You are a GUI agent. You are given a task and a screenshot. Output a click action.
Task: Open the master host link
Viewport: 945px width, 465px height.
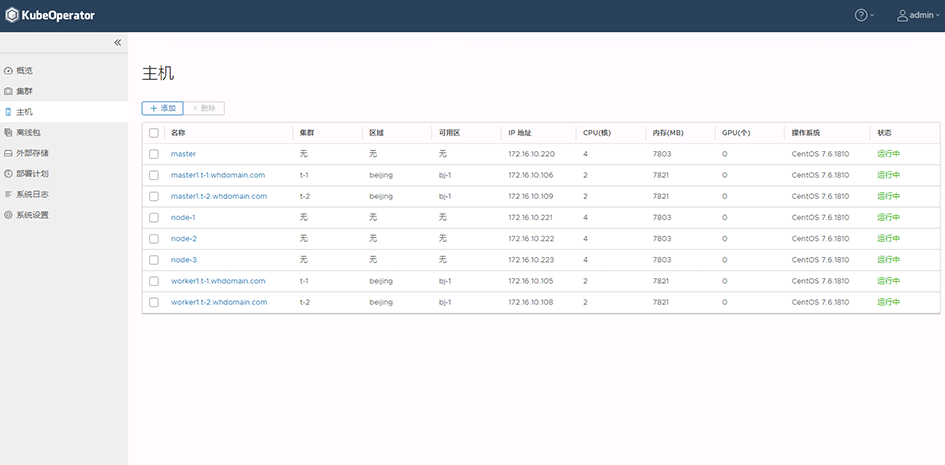[x=183, y=154]
